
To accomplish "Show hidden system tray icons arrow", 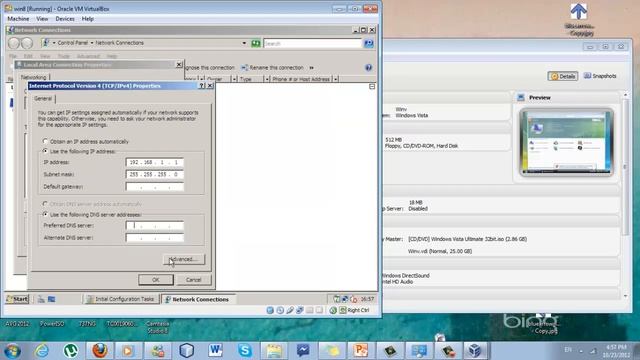I will (x=581, y=350).
